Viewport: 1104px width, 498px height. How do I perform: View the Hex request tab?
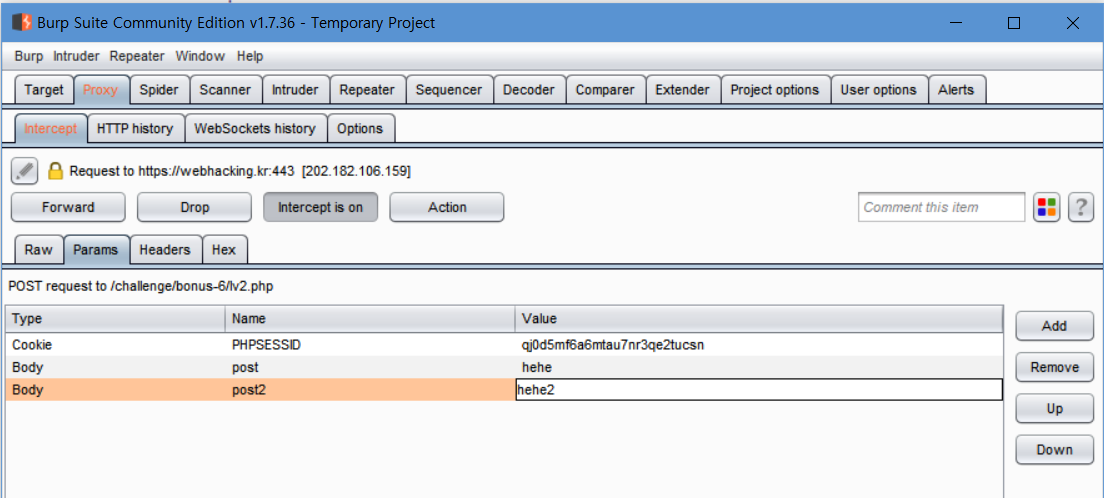[x=224, y=250]
